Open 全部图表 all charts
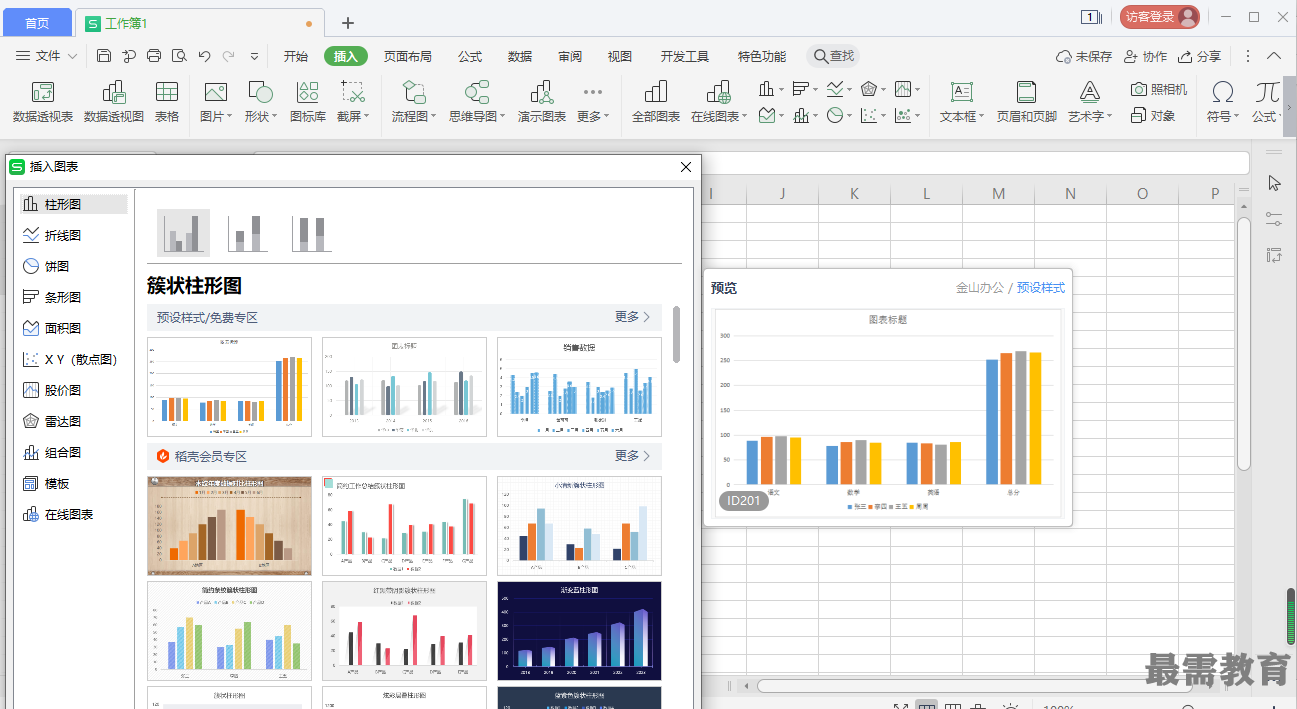This screenshot has height=709, width=1297. [656, 102]
